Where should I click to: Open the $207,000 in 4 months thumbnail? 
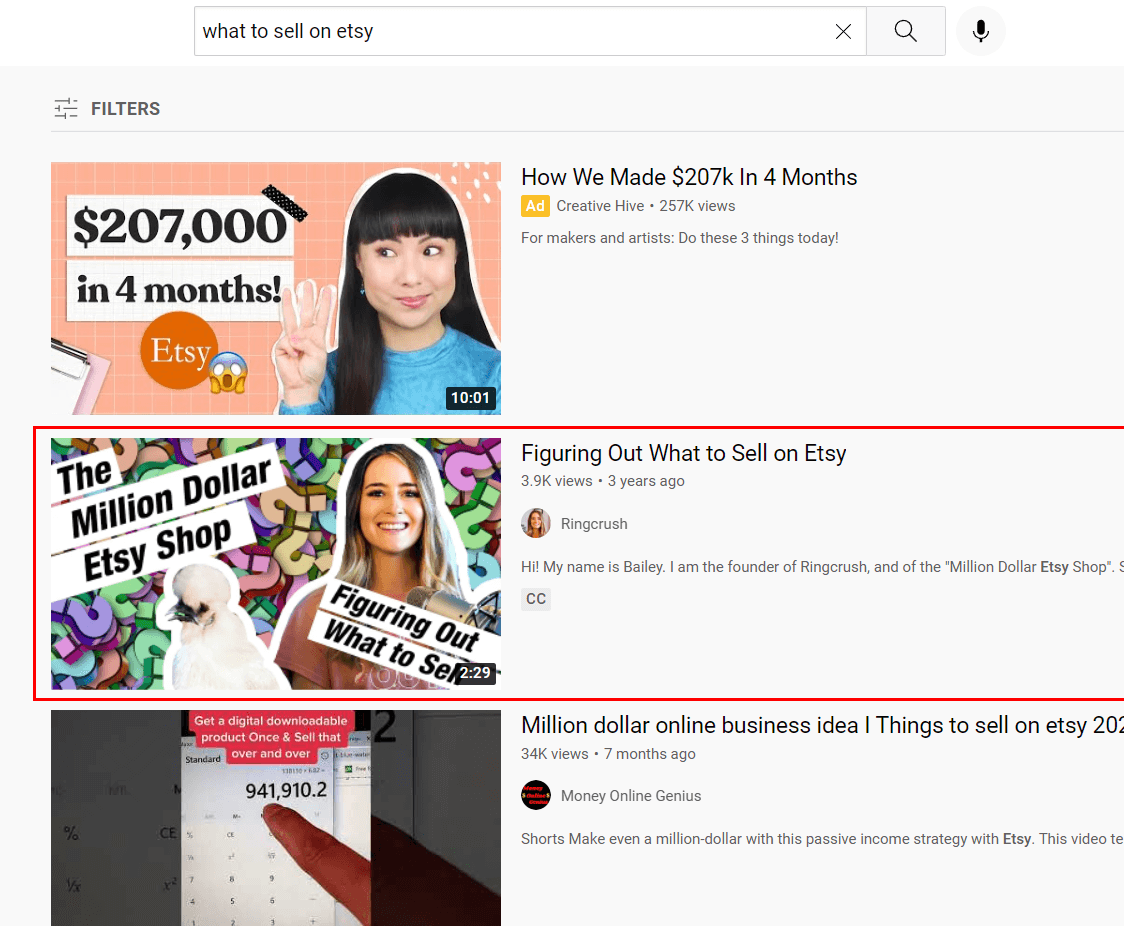(x=276, y=288)
